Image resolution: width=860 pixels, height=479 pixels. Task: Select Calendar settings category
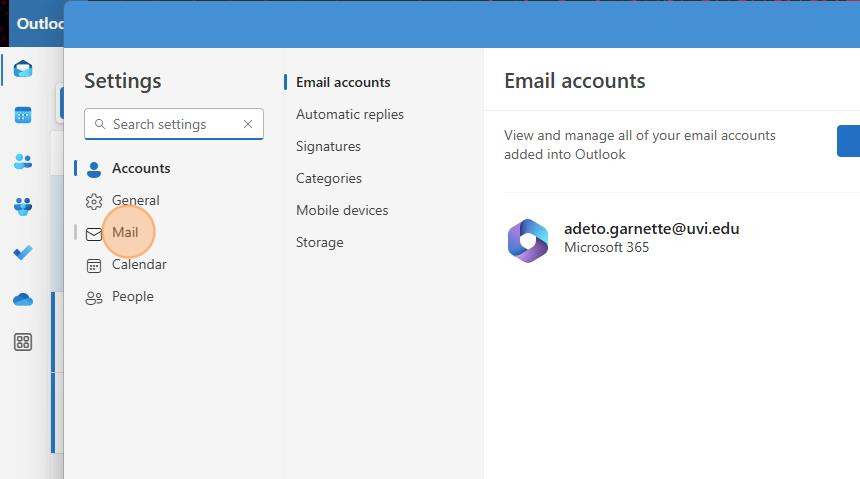(139, 264)
